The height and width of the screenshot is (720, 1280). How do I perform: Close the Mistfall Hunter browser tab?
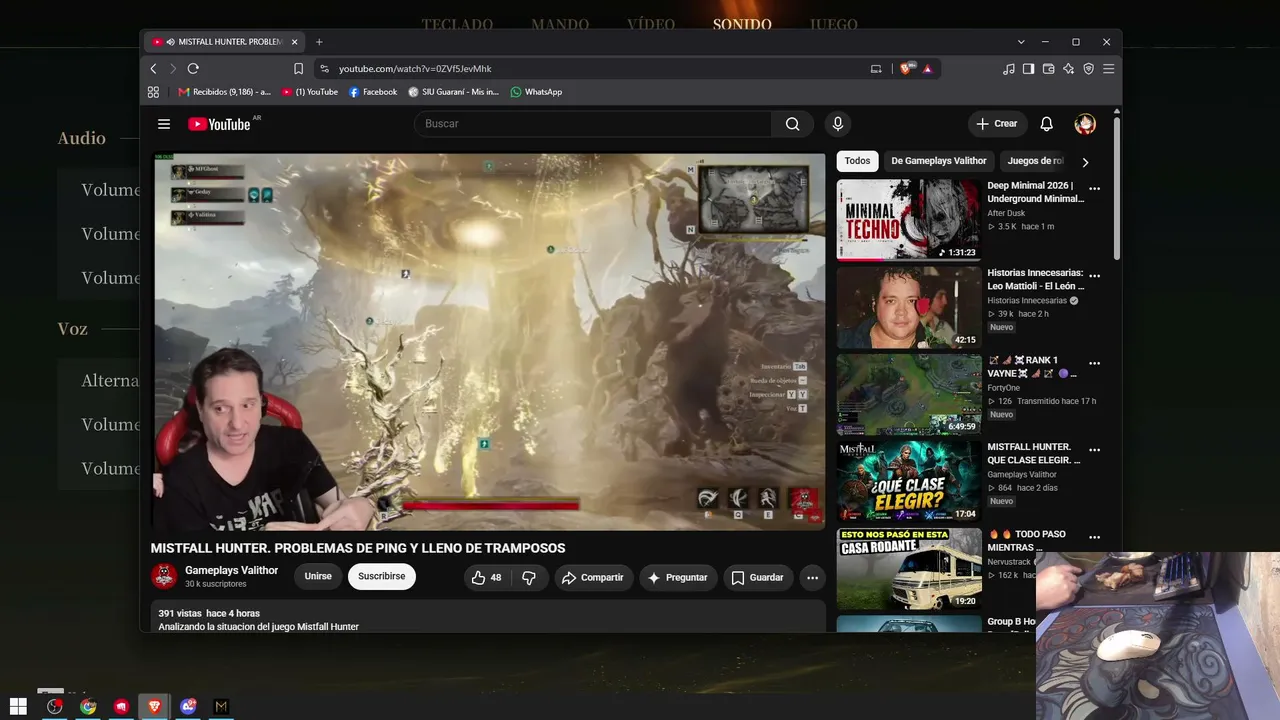coord(294,42)
